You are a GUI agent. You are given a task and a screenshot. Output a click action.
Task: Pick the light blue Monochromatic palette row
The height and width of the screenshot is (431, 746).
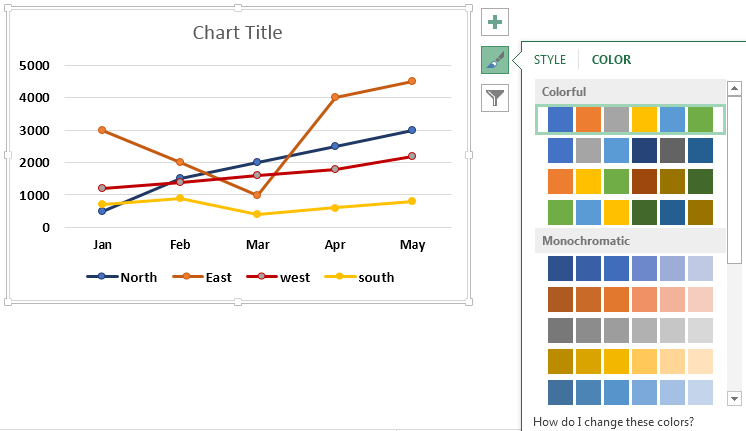[x=630, y=392]
